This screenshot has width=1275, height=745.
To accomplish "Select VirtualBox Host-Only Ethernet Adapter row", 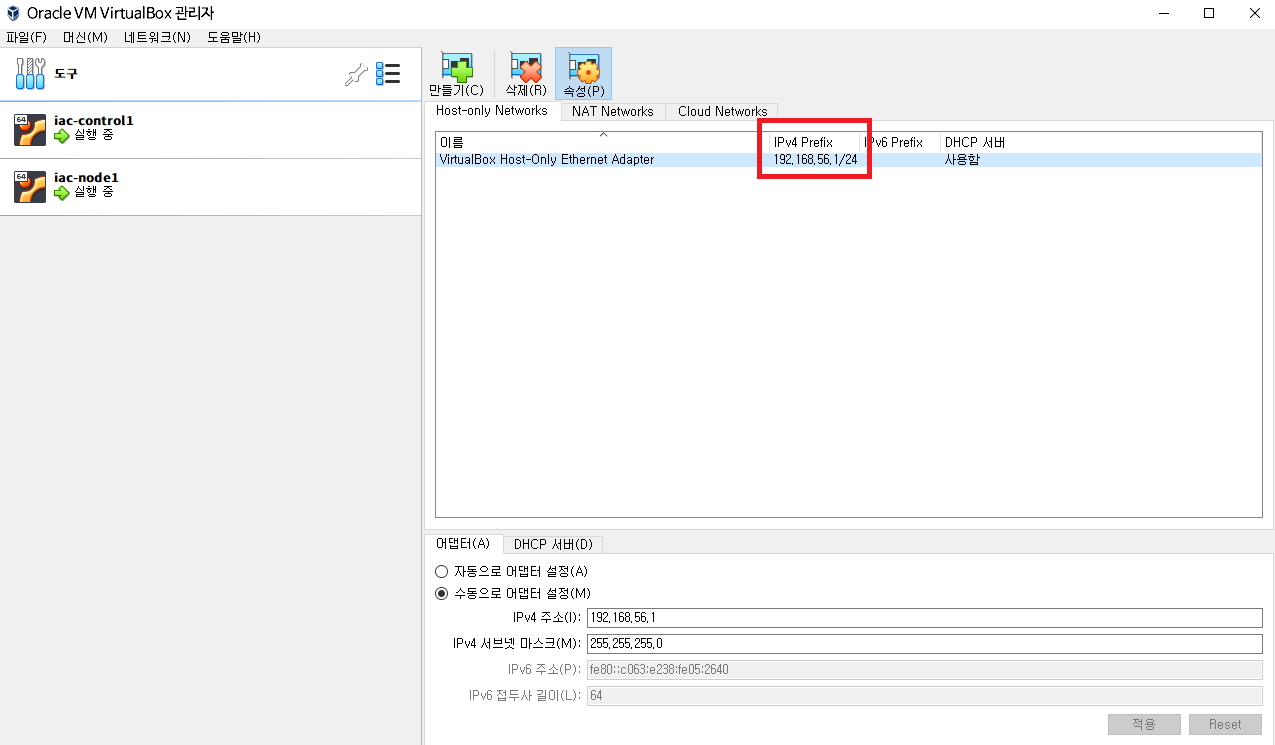I will [x=849, y=160].
